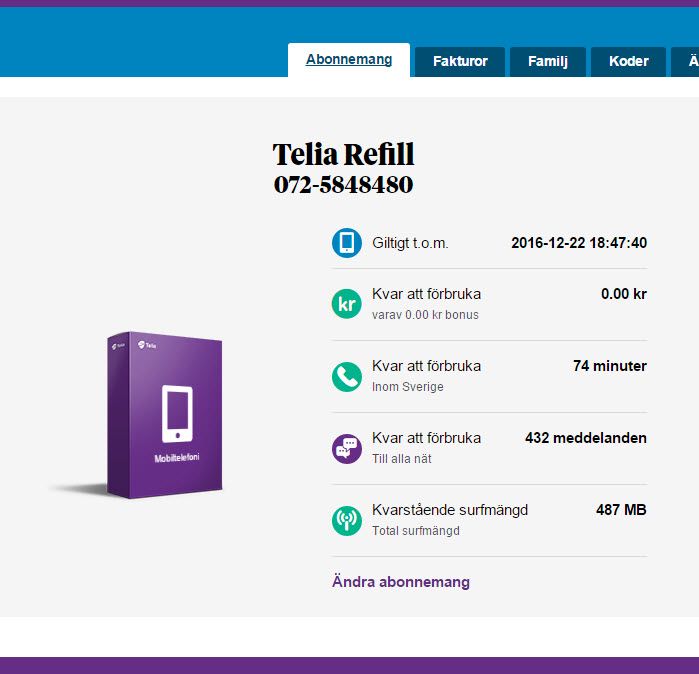Image resolution: width=699 pixels, height=674 pixels.
Task: Click the Ändra abonnemang link
Action: point(401,582)
